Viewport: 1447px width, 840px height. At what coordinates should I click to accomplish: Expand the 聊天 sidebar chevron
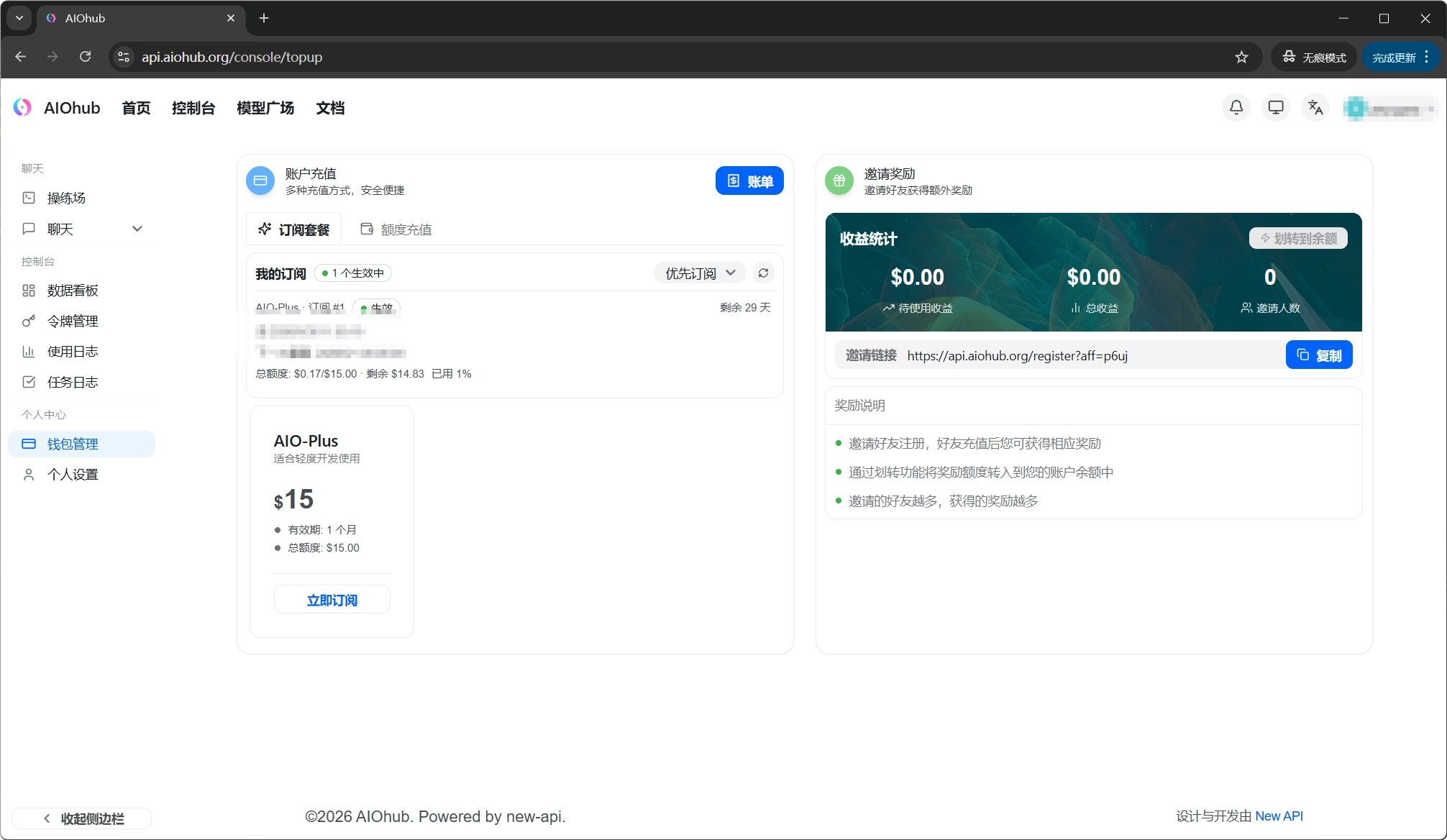pyautogui.click(x=137, y=229)
